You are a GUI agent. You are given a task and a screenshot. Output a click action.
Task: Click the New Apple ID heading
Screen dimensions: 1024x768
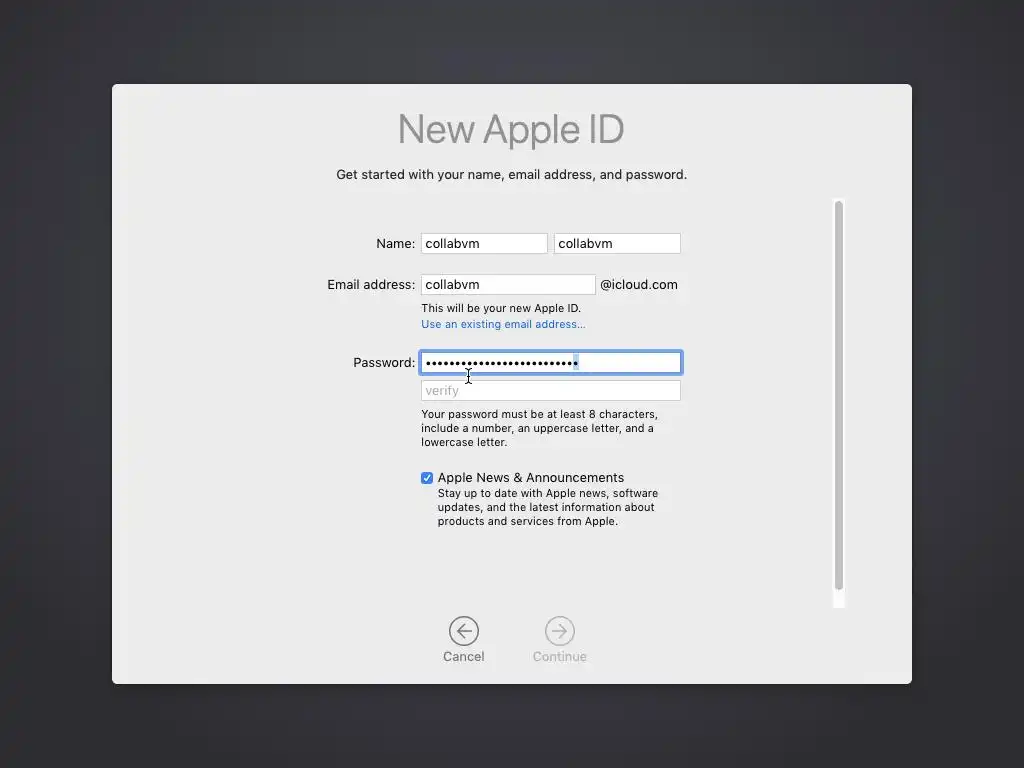coord(511,129)
